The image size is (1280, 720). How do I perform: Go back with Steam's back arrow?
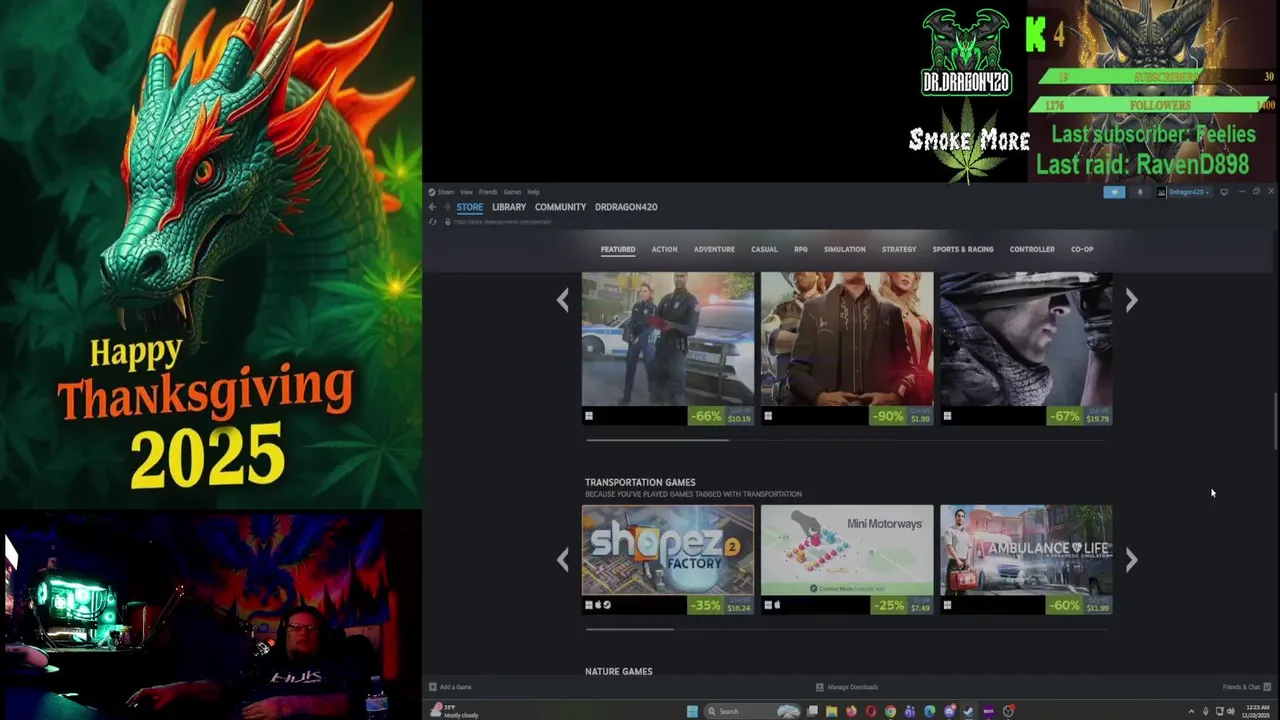[432, 207]
